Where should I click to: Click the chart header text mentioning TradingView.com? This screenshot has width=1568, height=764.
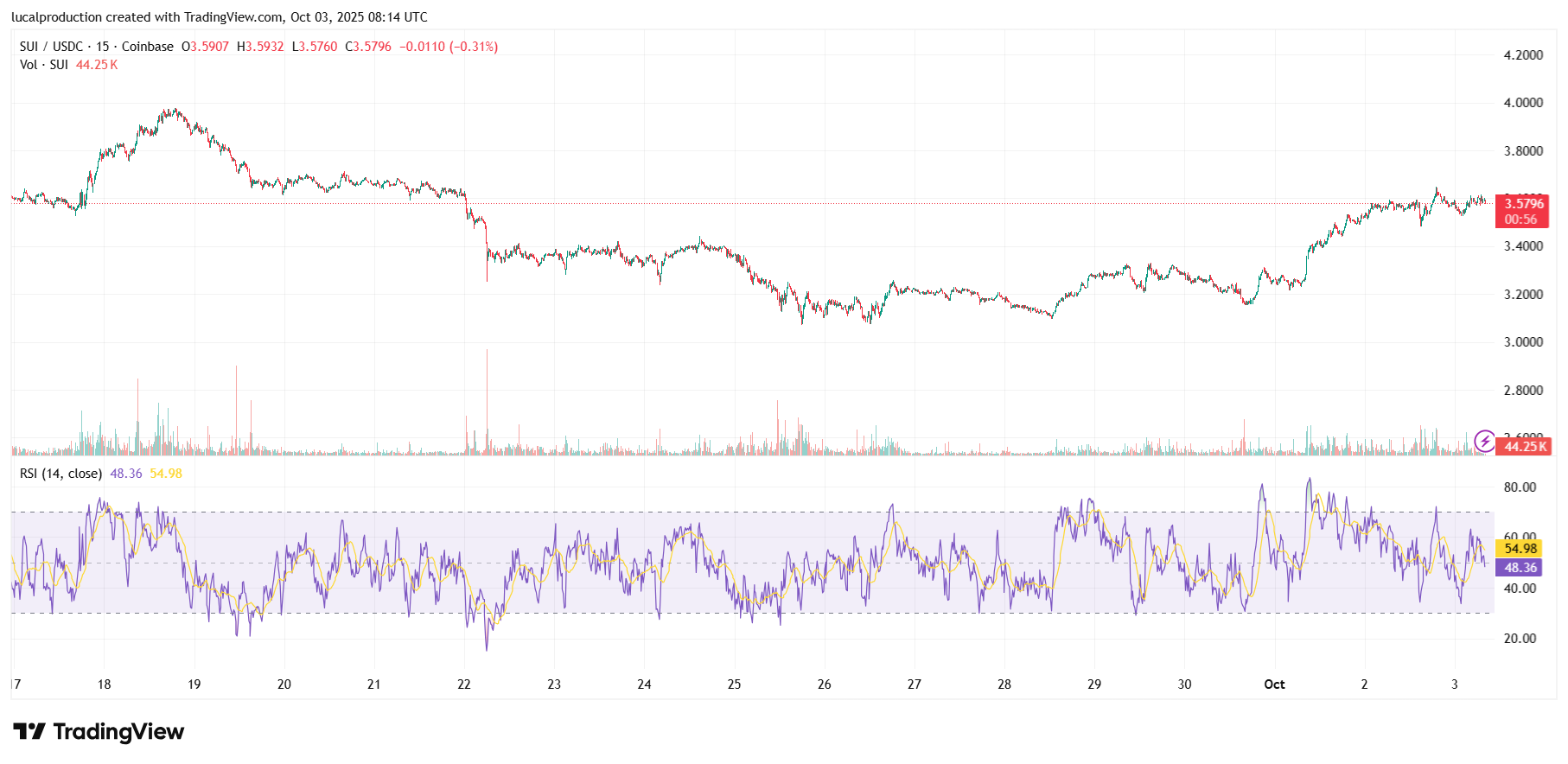coord(219,17)
